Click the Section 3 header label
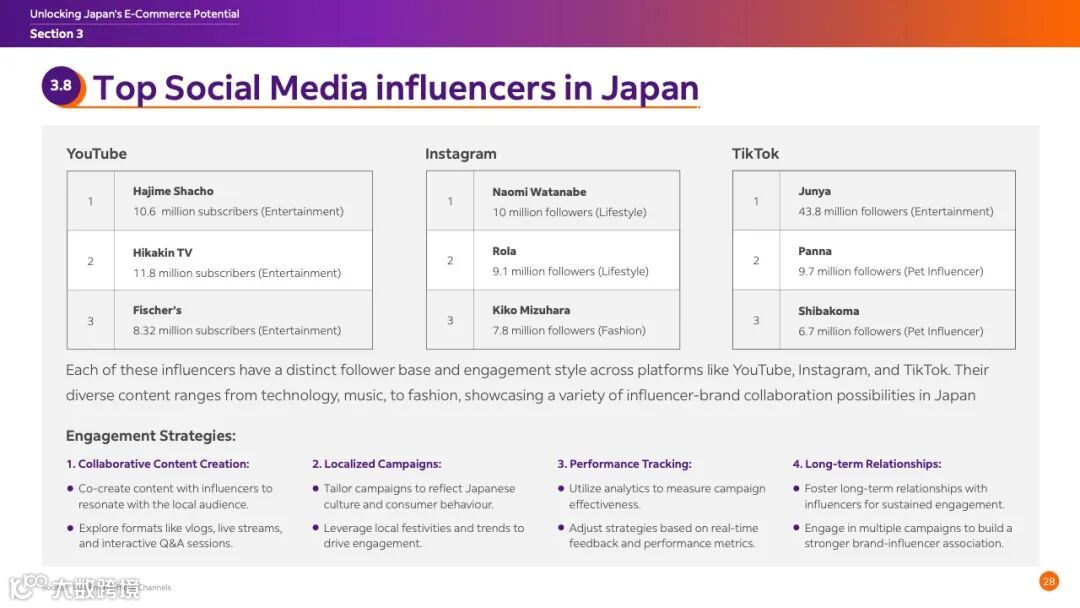This screenshot has width=1080, height=608. 56,34
